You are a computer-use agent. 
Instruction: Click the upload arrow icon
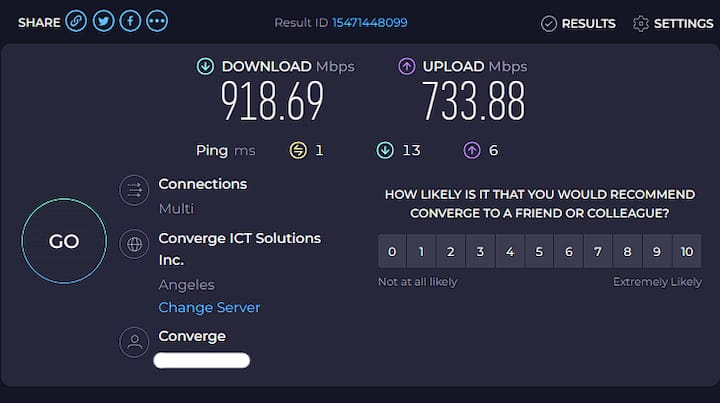(407, 67)
